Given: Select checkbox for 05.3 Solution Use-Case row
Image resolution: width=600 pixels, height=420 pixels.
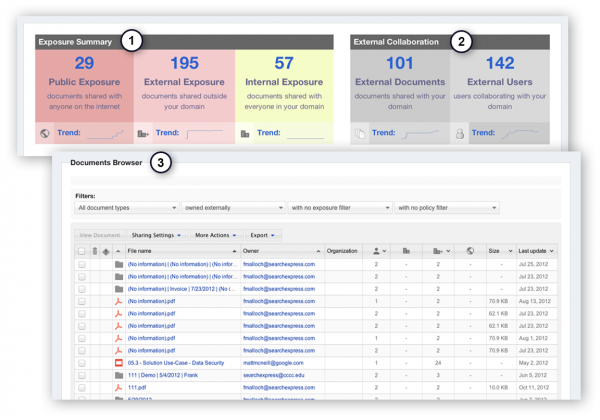Looking at the screenshot, I should (x=82, y=361).
